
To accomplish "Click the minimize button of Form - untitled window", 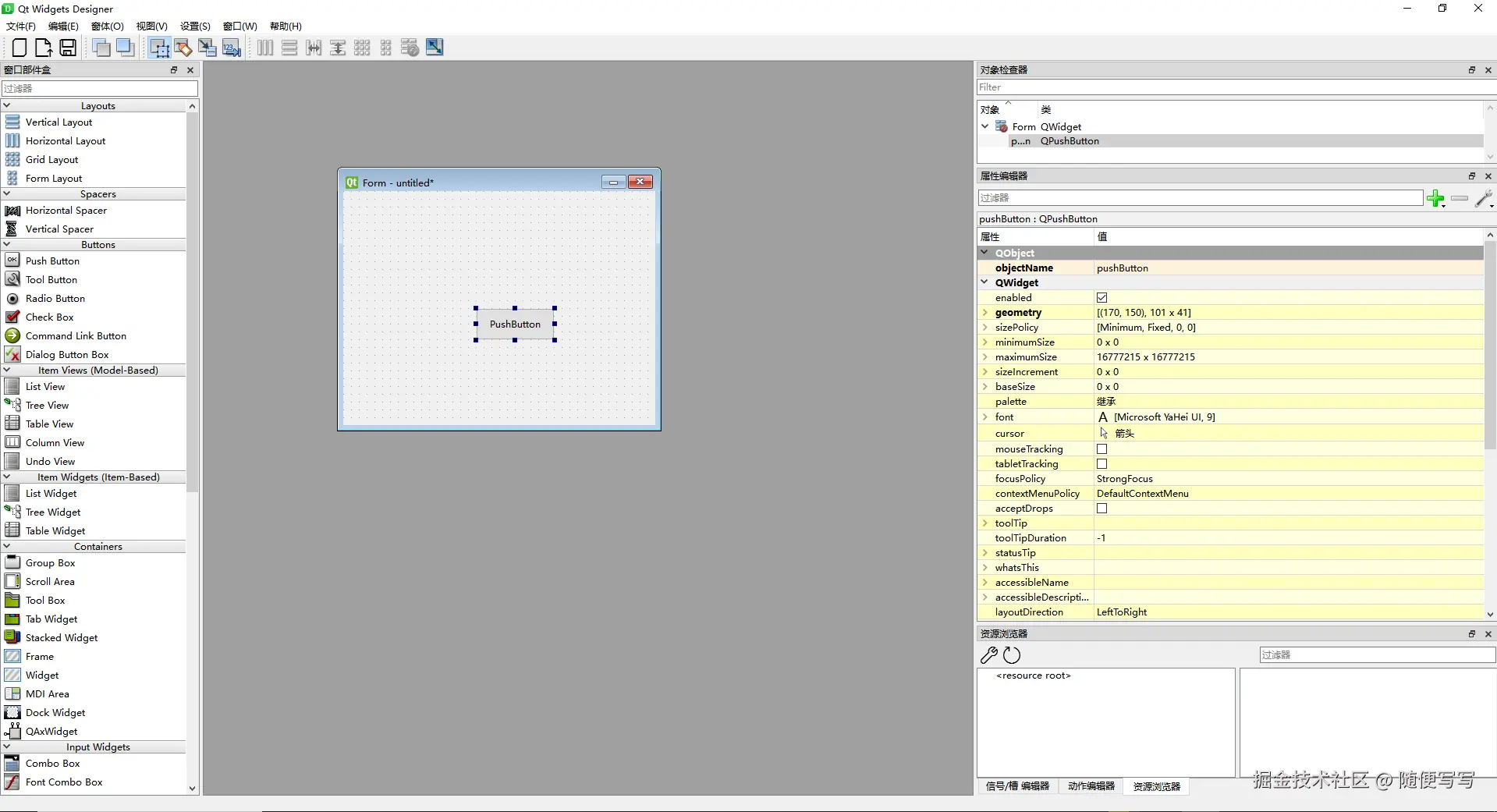I will tap(614, 183).
